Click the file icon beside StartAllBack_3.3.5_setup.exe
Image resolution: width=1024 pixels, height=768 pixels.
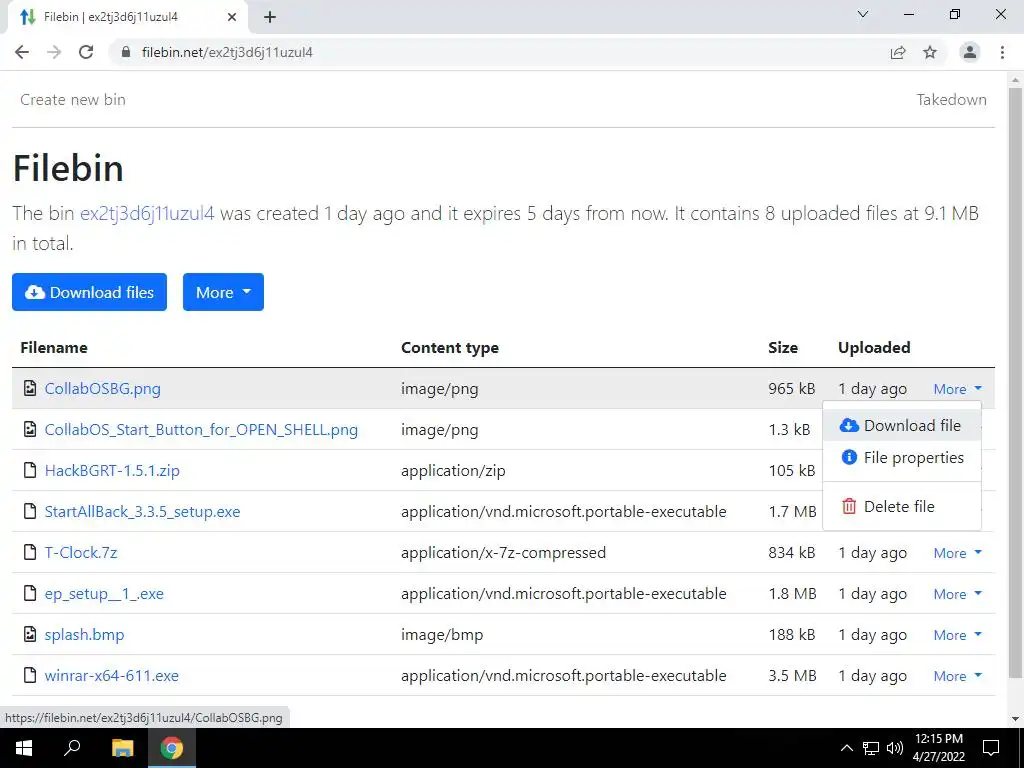[x=29, y=511]
